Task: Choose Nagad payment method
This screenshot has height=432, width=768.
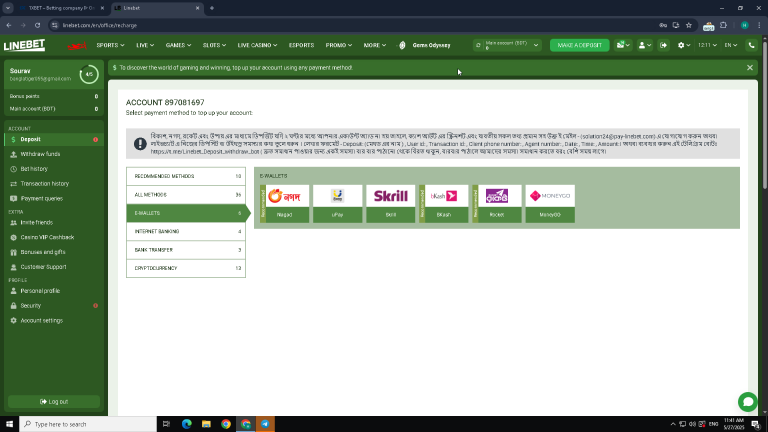Action: coord(285,204)
